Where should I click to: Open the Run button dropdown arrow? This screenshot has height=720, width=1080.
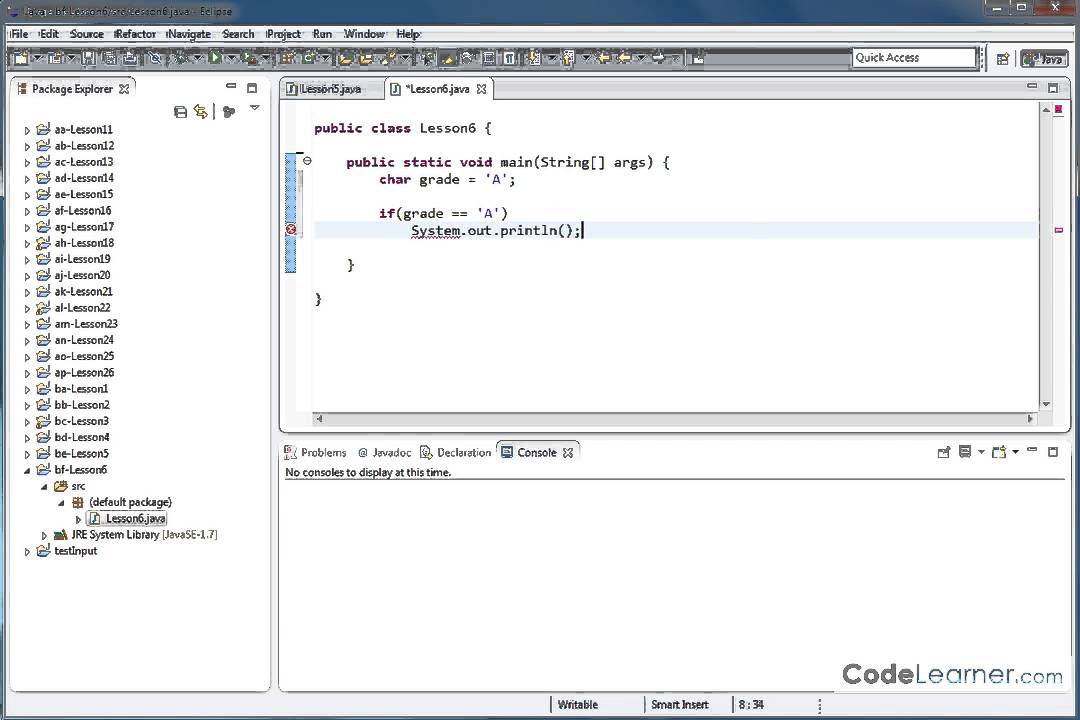(x=231, y=59)
